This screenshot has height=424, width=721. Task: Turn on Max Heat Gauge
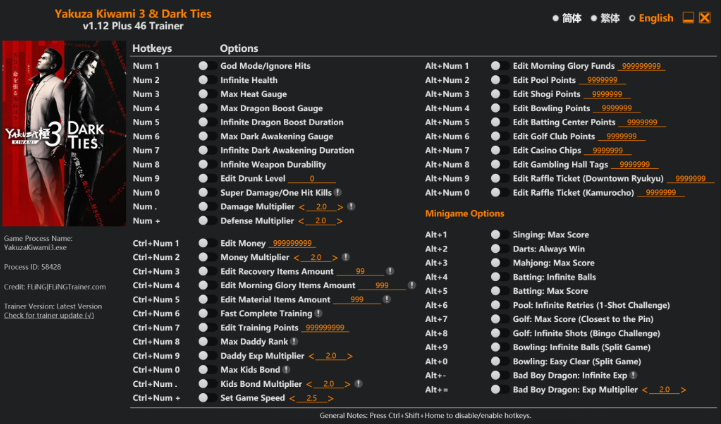pyautogui.click(x=207, y=94)
